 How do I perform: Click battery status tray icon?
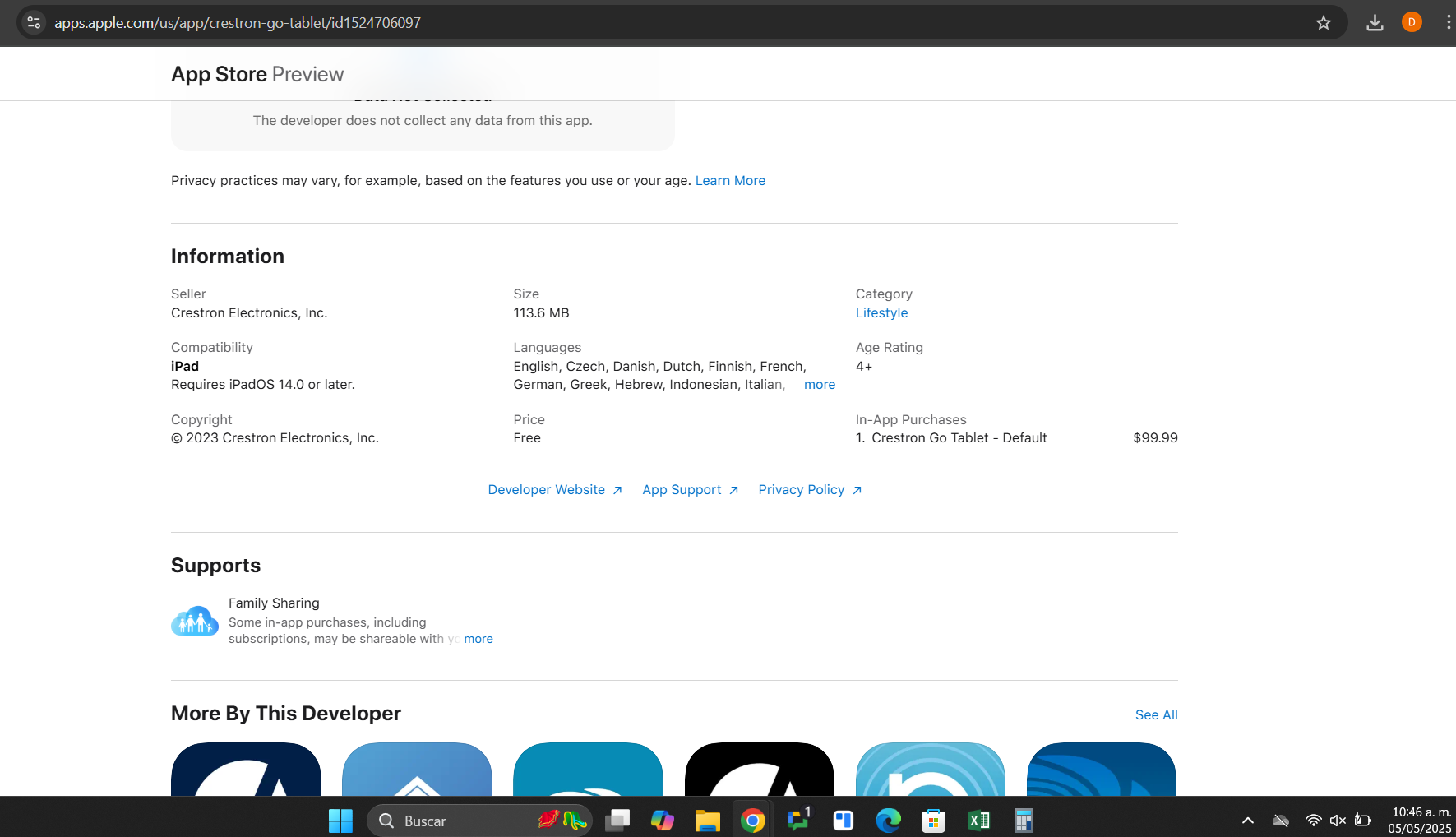tap(1363, 821)
